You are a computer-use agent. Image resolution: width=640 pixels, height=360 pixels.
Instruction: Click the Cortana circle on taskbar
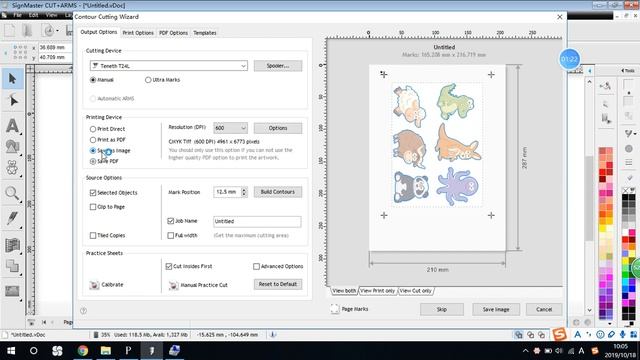(x=34, y=351)
